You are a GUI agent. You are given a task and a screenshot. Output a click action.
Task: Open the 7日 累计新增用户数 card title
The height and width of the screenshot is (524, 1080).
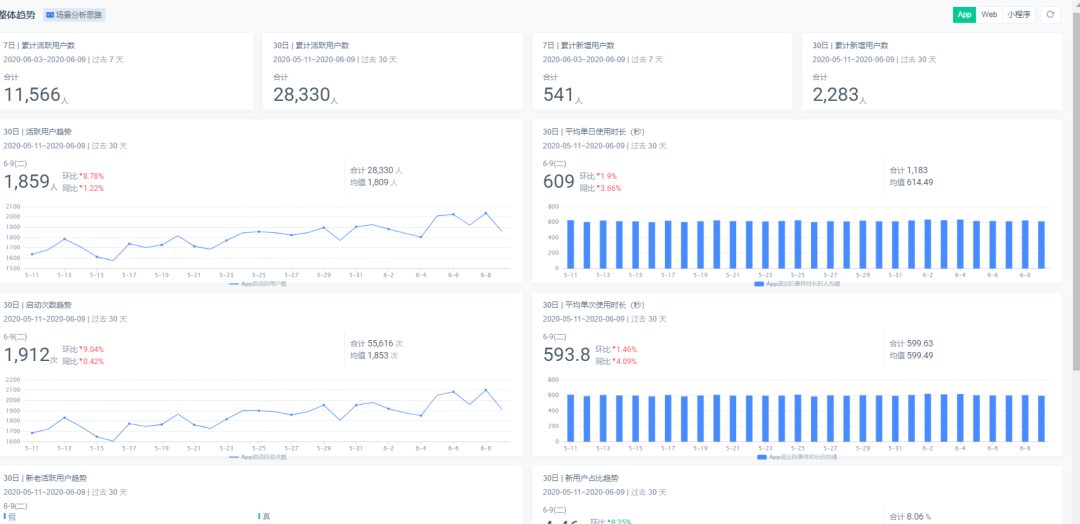point(579,45)
